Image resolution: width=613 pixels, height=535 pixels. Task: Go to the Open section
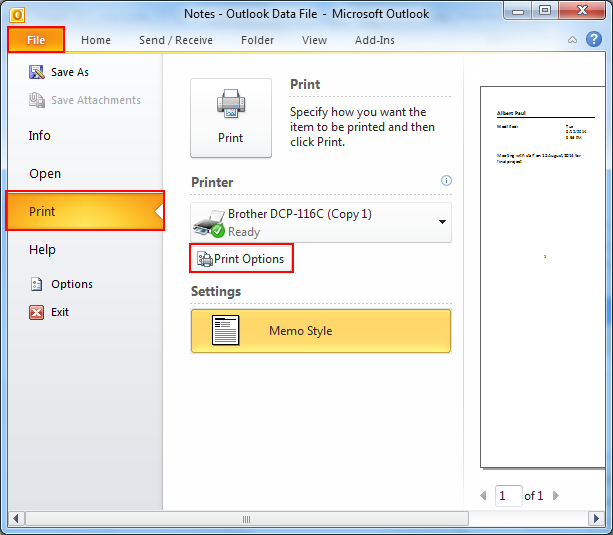coord(45,174)
